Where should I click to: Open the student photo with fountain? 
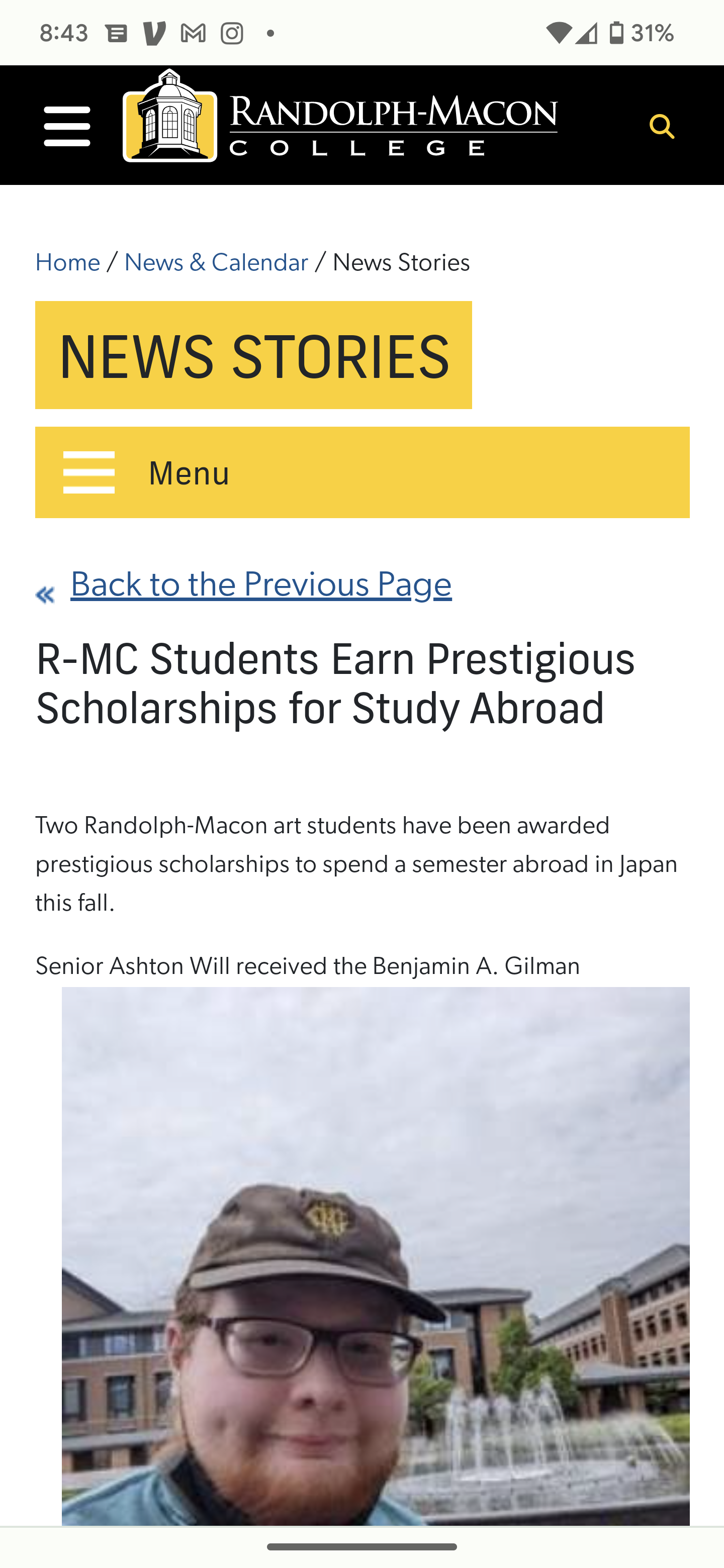376,1256
